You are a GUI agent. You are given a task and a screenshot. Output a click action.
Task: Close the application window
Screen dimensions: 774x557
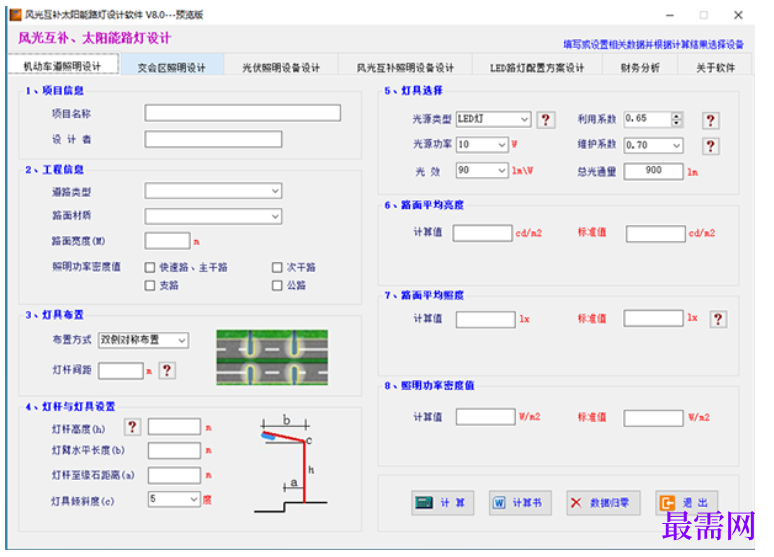[x=738, y=15]
